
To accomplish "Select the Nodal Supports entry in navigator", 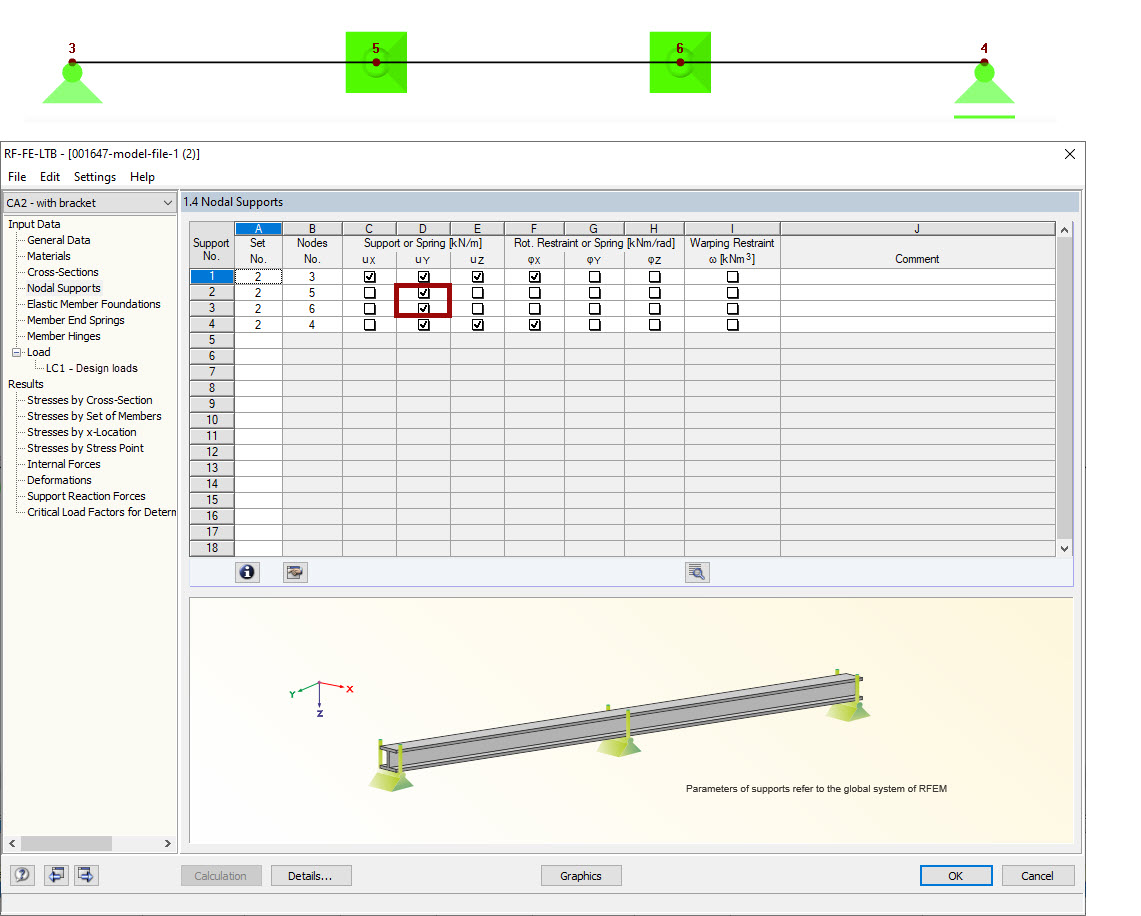I will pos(63,287).
